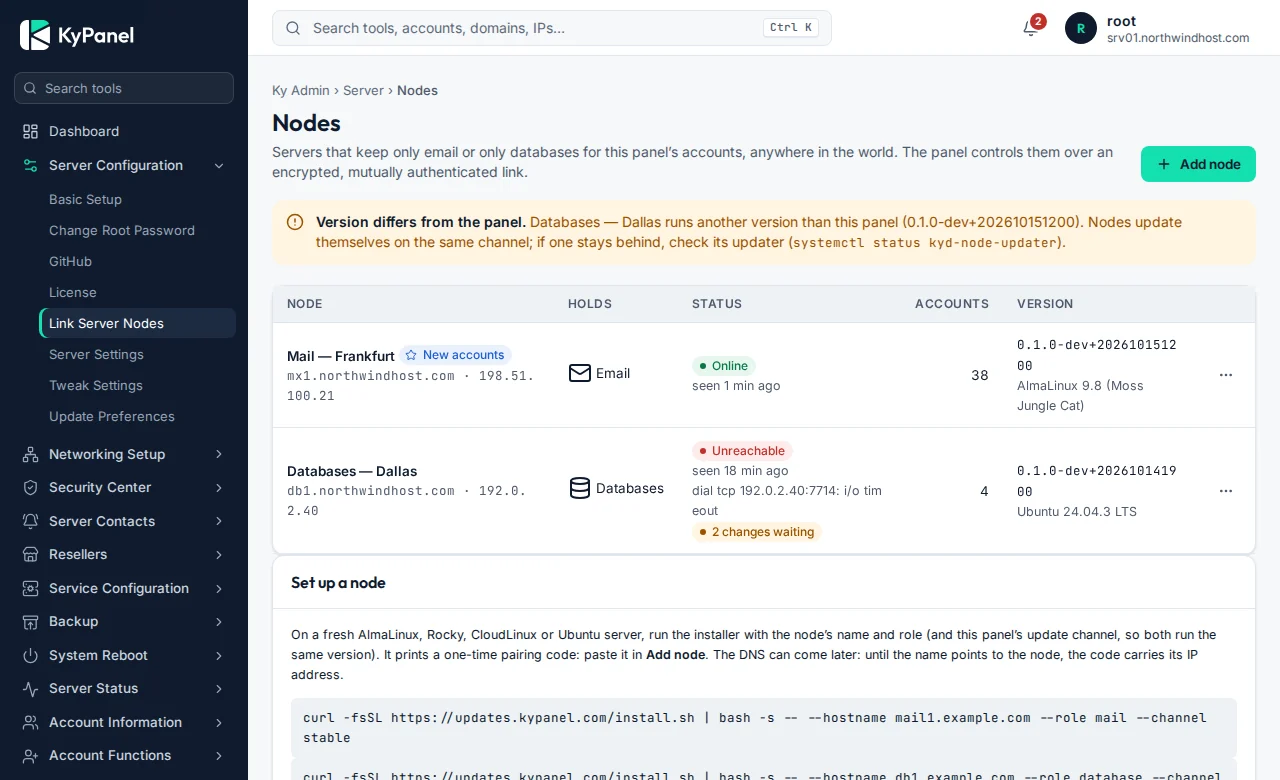Click the Unreachable status badge
The height and width of the screenshot is (780, 1280).
tap(742, 451)
